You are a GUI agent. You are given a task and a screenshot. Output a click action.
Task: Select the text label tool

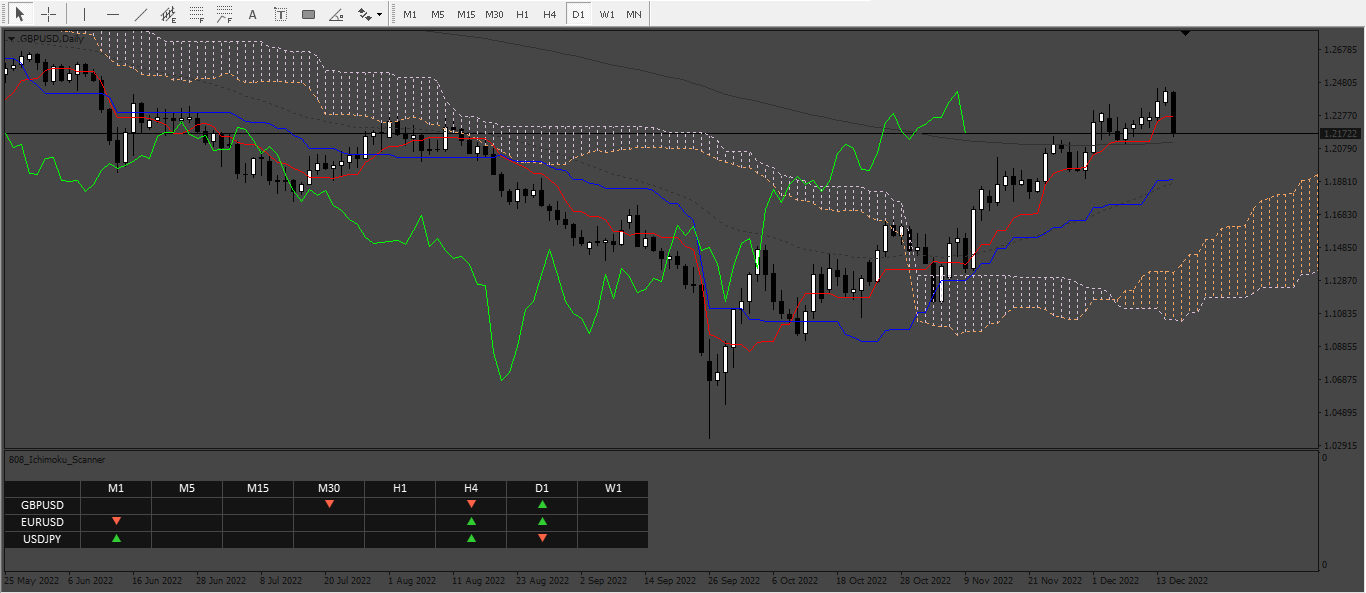click(x=280, y=14)
